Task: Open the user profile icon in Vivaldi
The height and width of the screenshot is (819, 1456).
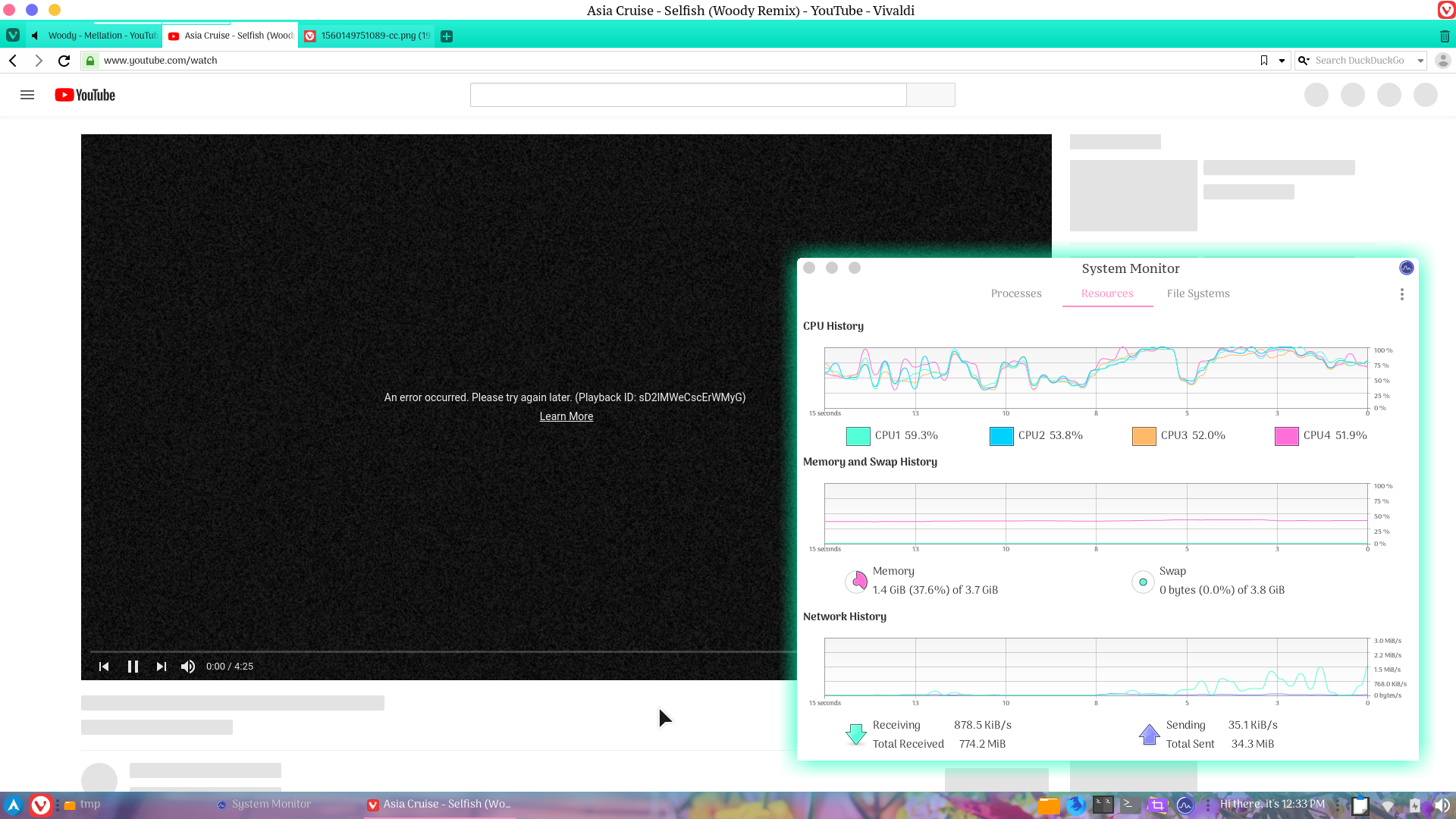Action: coord(1443,61)
